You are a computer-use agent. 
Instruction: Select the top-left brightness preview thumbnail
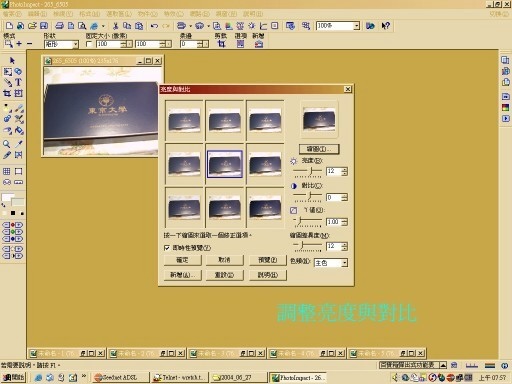(x=184, y=121)
